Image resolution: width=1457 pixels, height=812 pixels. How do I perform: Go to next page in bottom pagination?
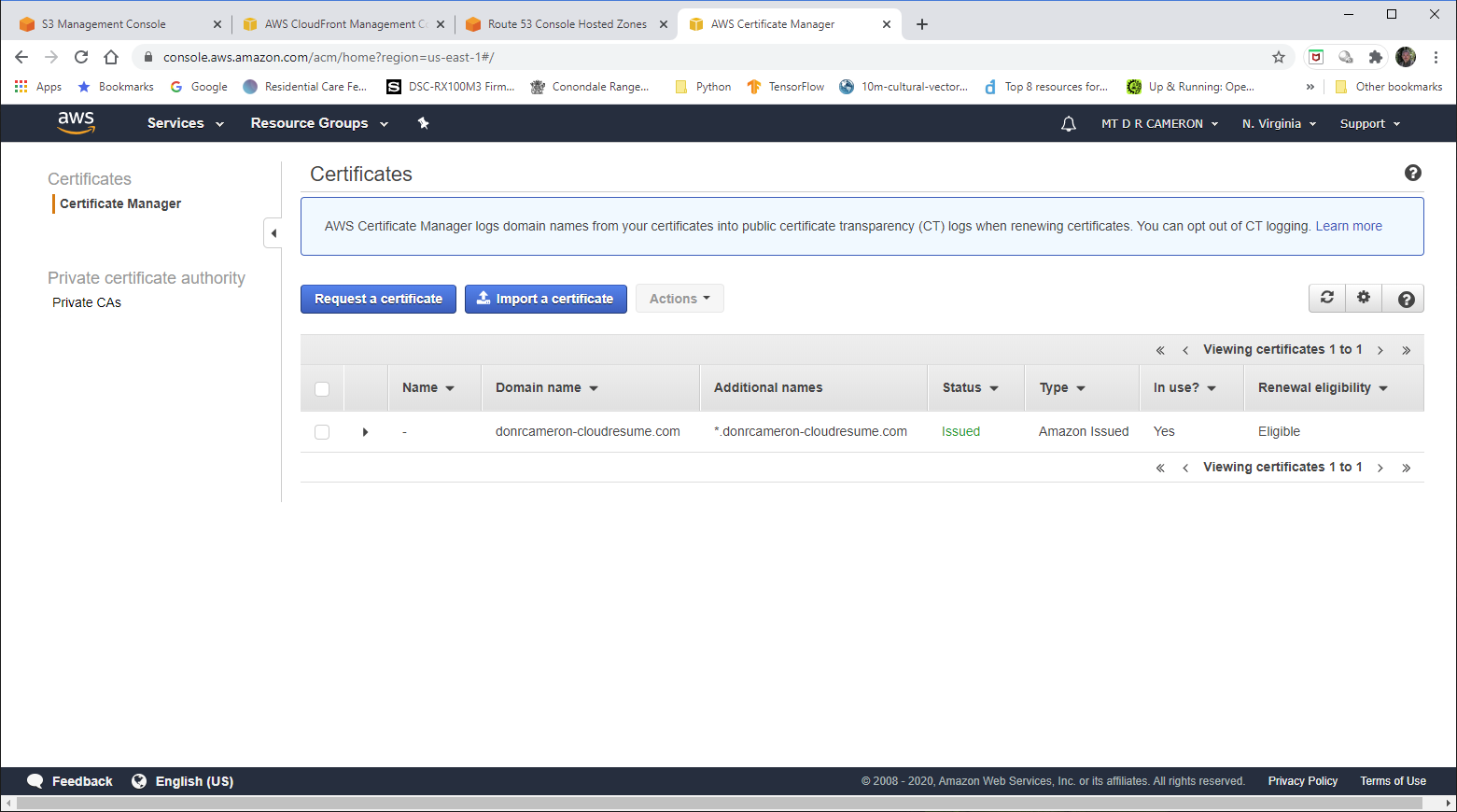(1380, 468)
